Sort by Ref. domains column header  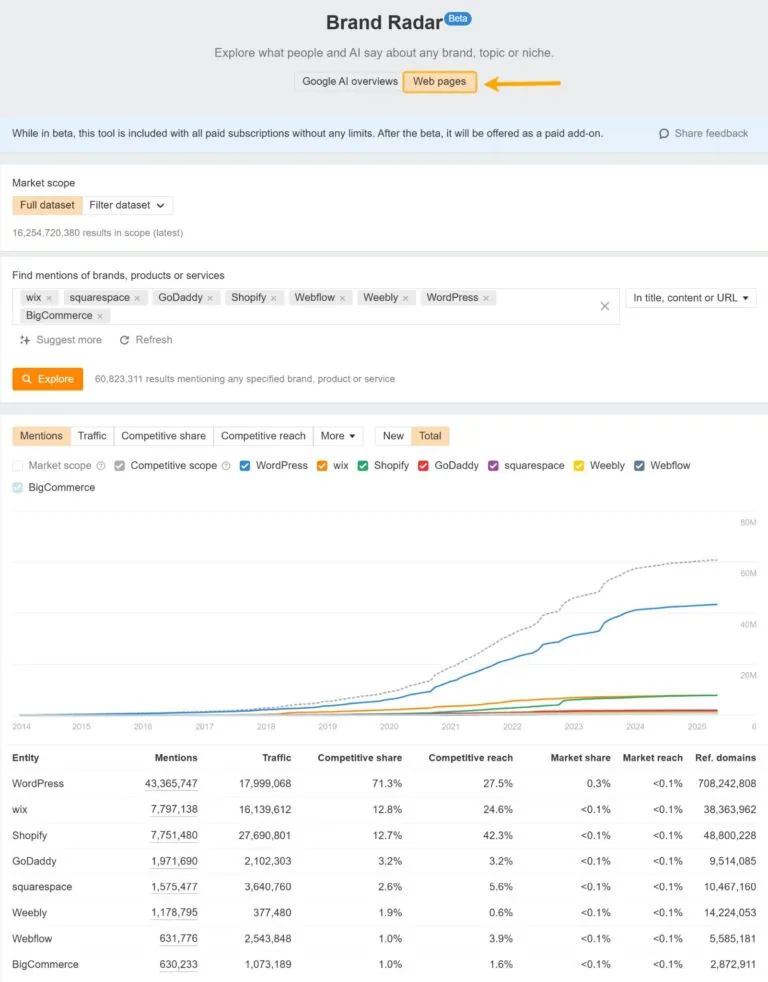(x=725, y=758)
